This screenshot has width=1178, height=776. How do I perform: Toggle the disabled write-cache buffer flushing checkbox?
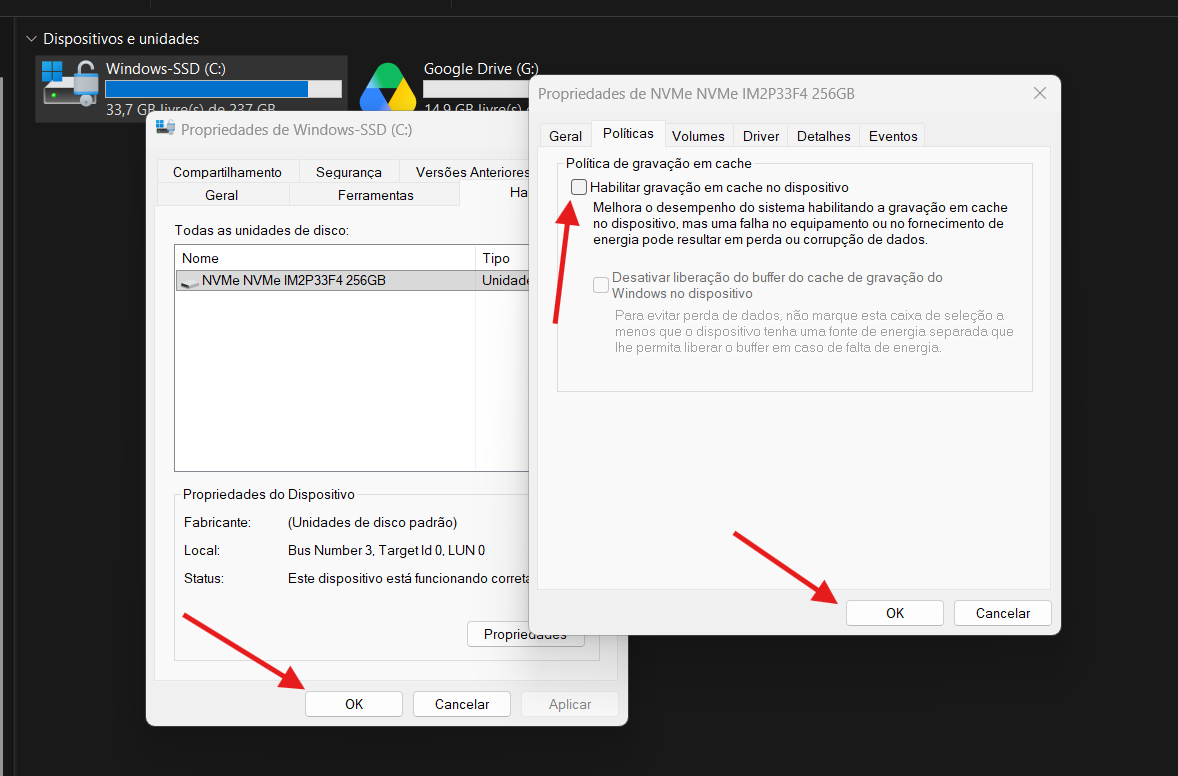600,285
